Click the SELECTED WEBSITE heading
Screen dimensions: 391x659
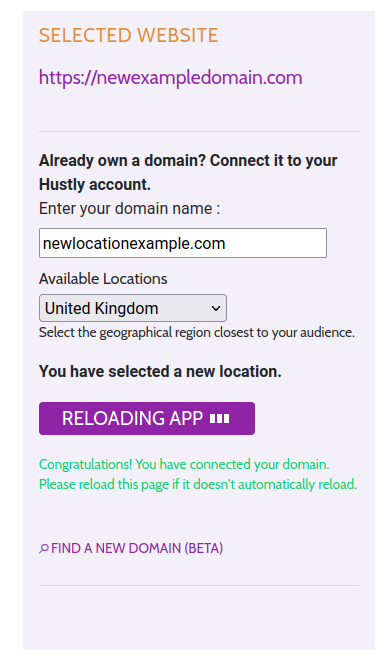coord(128,35)
